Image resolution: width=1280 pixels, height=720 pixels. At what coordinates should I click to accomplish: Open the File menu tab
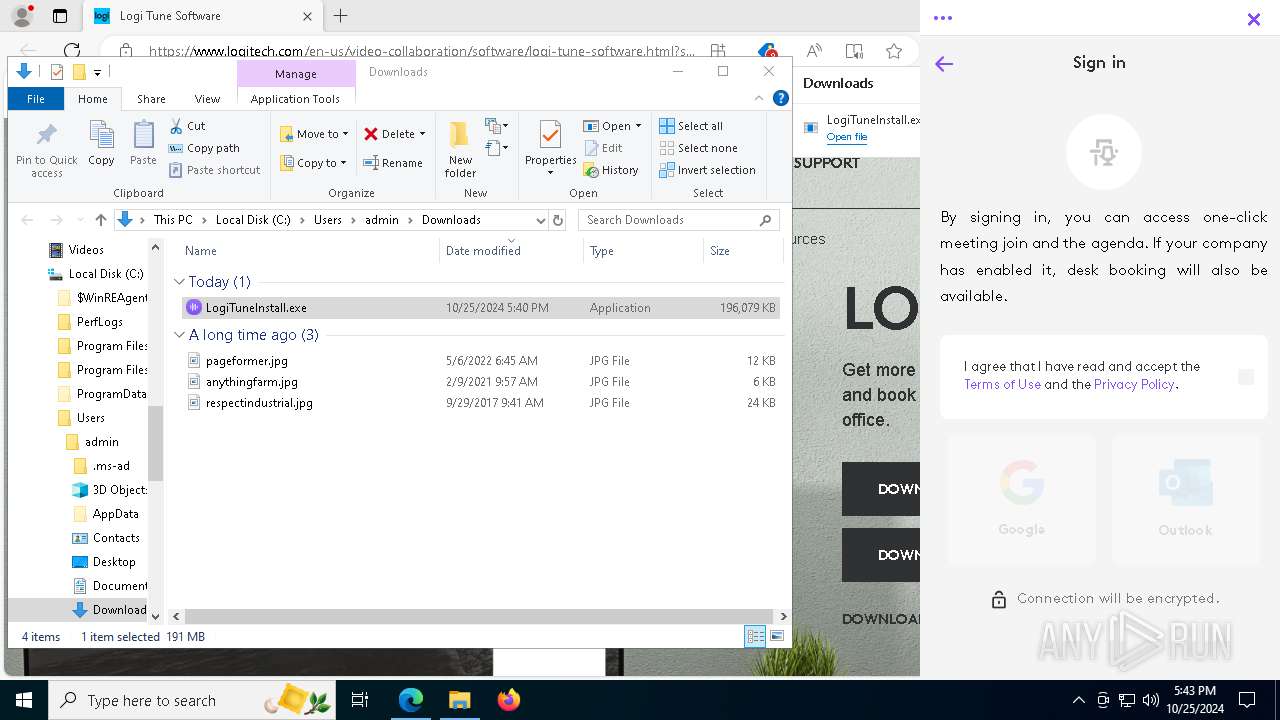[36, 99]
